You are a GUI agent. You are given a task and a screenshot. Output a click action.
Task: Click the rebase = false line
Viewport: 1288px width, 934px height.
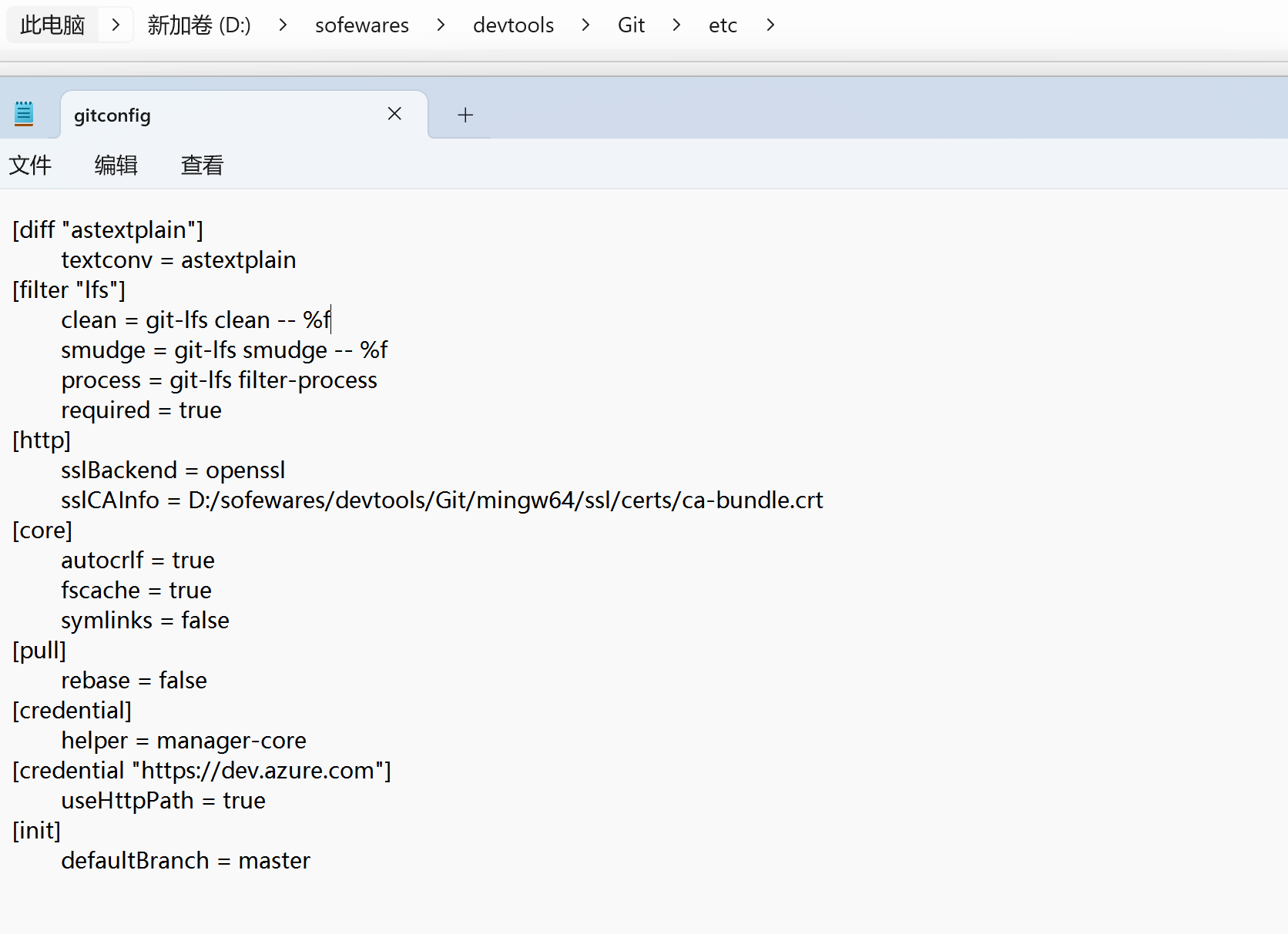point(134,680)
